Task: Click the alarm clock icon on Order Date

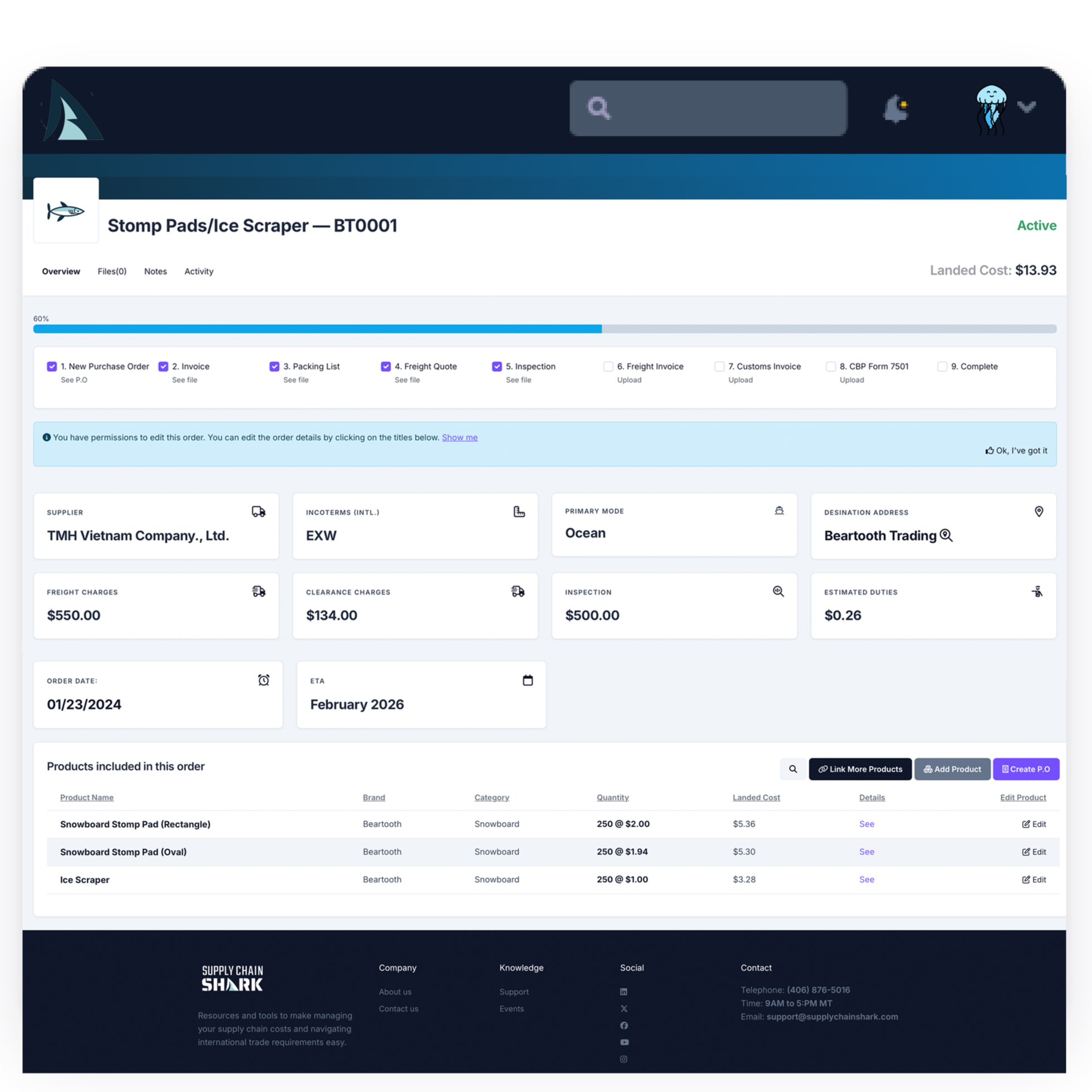Action: tap(263, 680)
